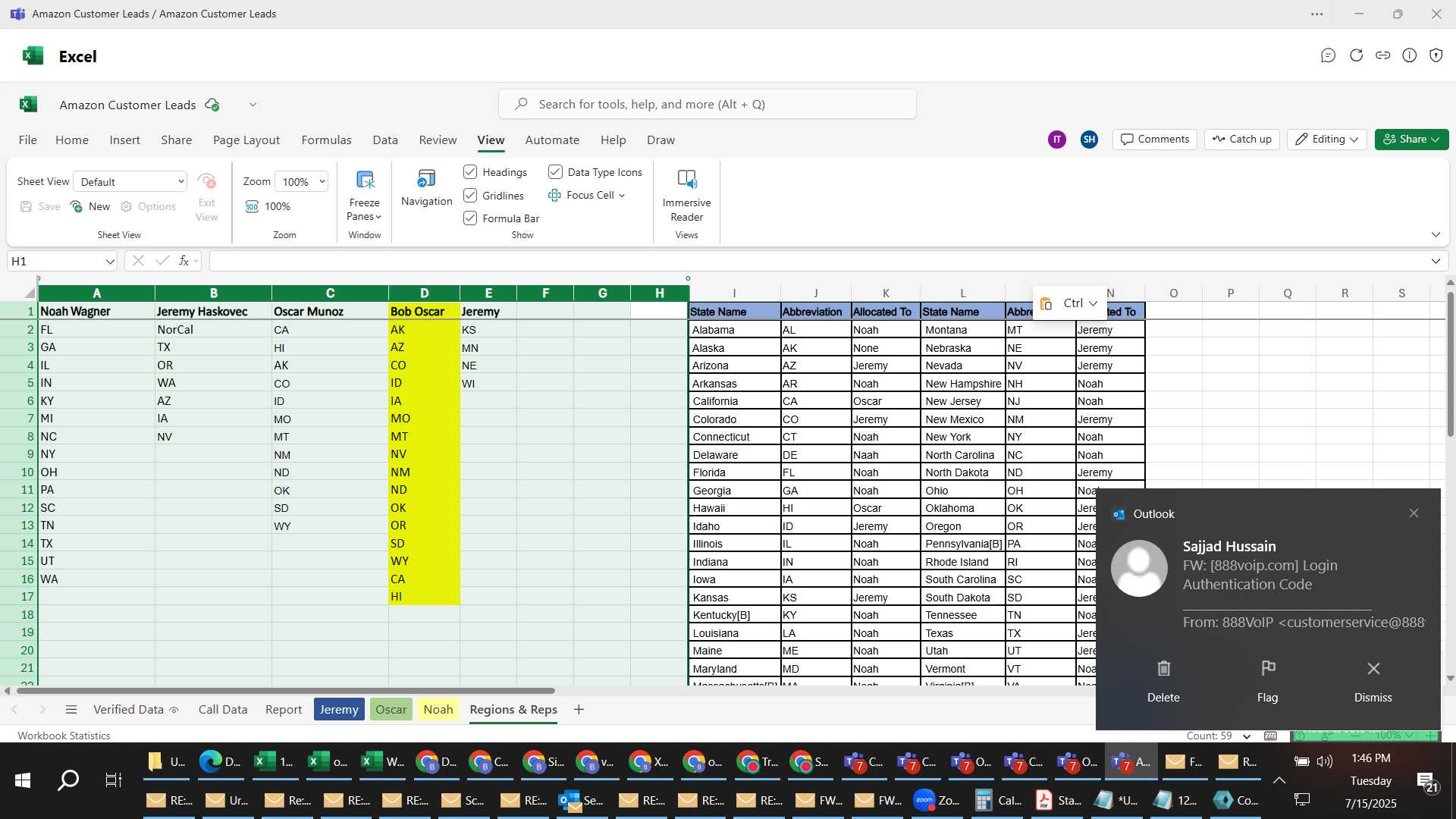Open Task View on the taskbar
Image resolution: width=1456 pixels, height=819 pixels.
pos(114,780)
